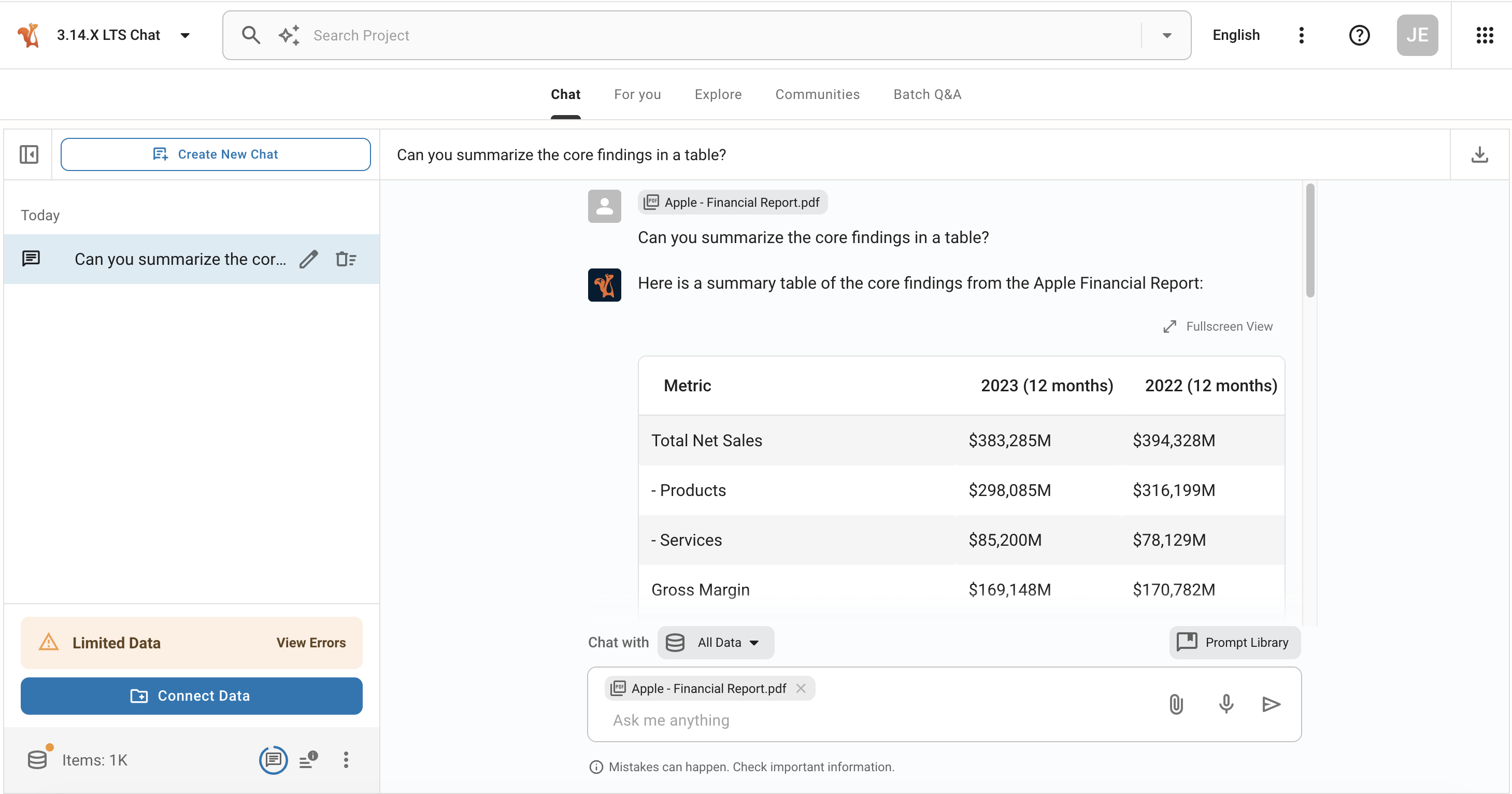The image size is (1512, 794).
Task: Open the Batch Q&A tab
Action: click(x=927, y=94)
